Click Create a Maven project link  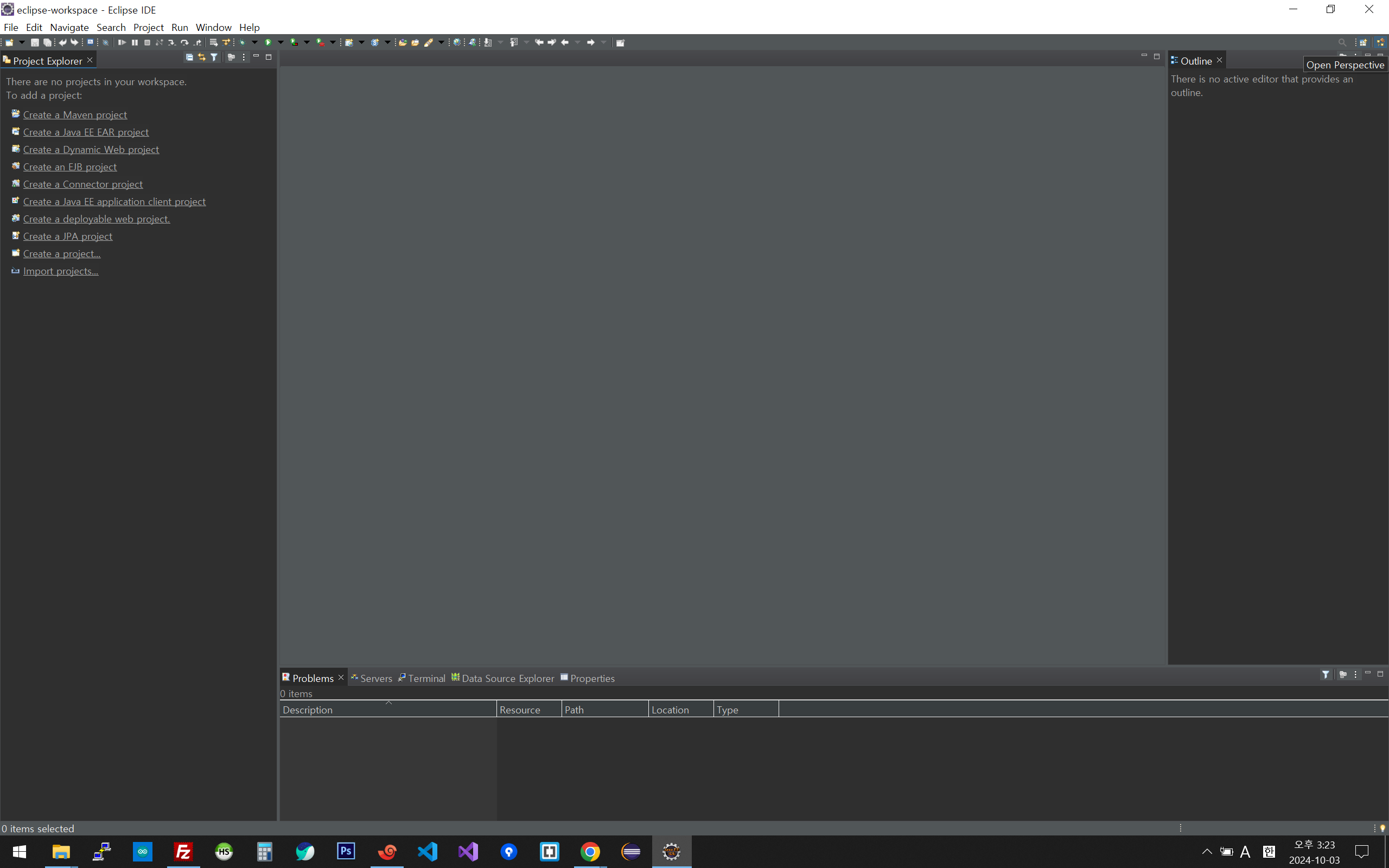tap(75, 115)
